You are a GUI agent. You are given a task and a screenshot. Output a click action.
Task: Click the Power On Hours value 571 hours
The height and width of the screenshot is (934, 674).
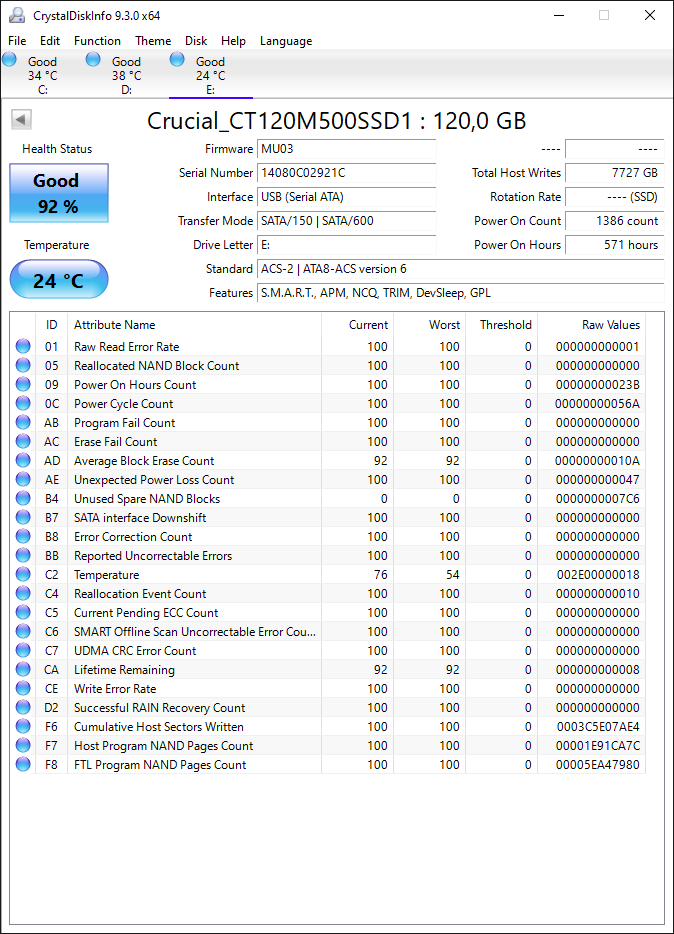point(614,245)
